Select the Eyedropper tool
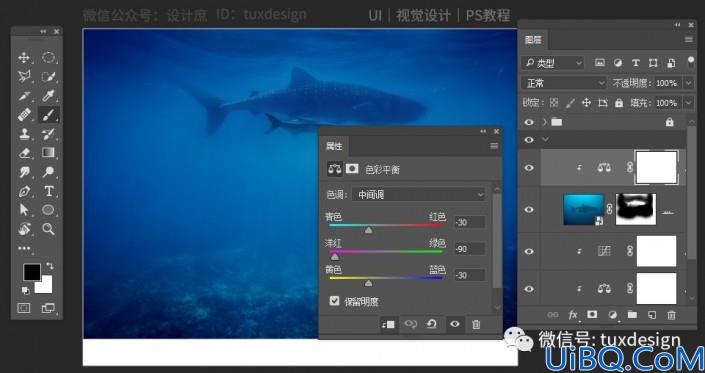This screenshot has width=705, height=373. pyautogui.click(x=48, y=96)
